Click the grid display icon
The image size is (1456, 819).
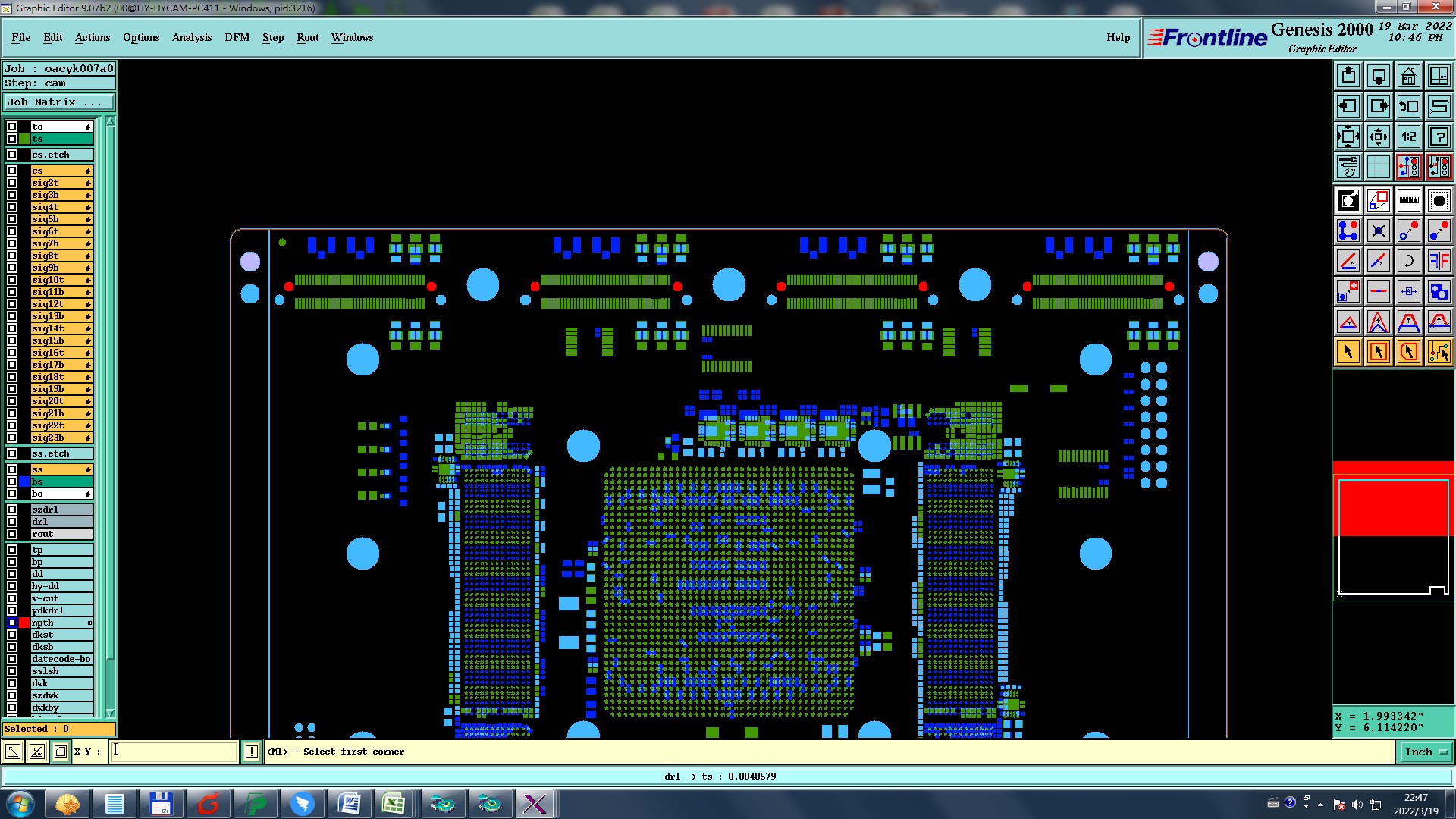(1378, 167)
